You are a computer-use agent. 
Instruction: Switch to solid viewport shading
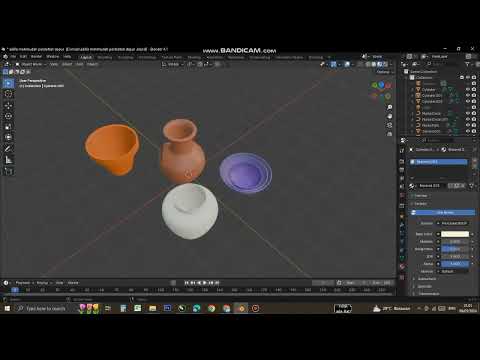(374, 64)
